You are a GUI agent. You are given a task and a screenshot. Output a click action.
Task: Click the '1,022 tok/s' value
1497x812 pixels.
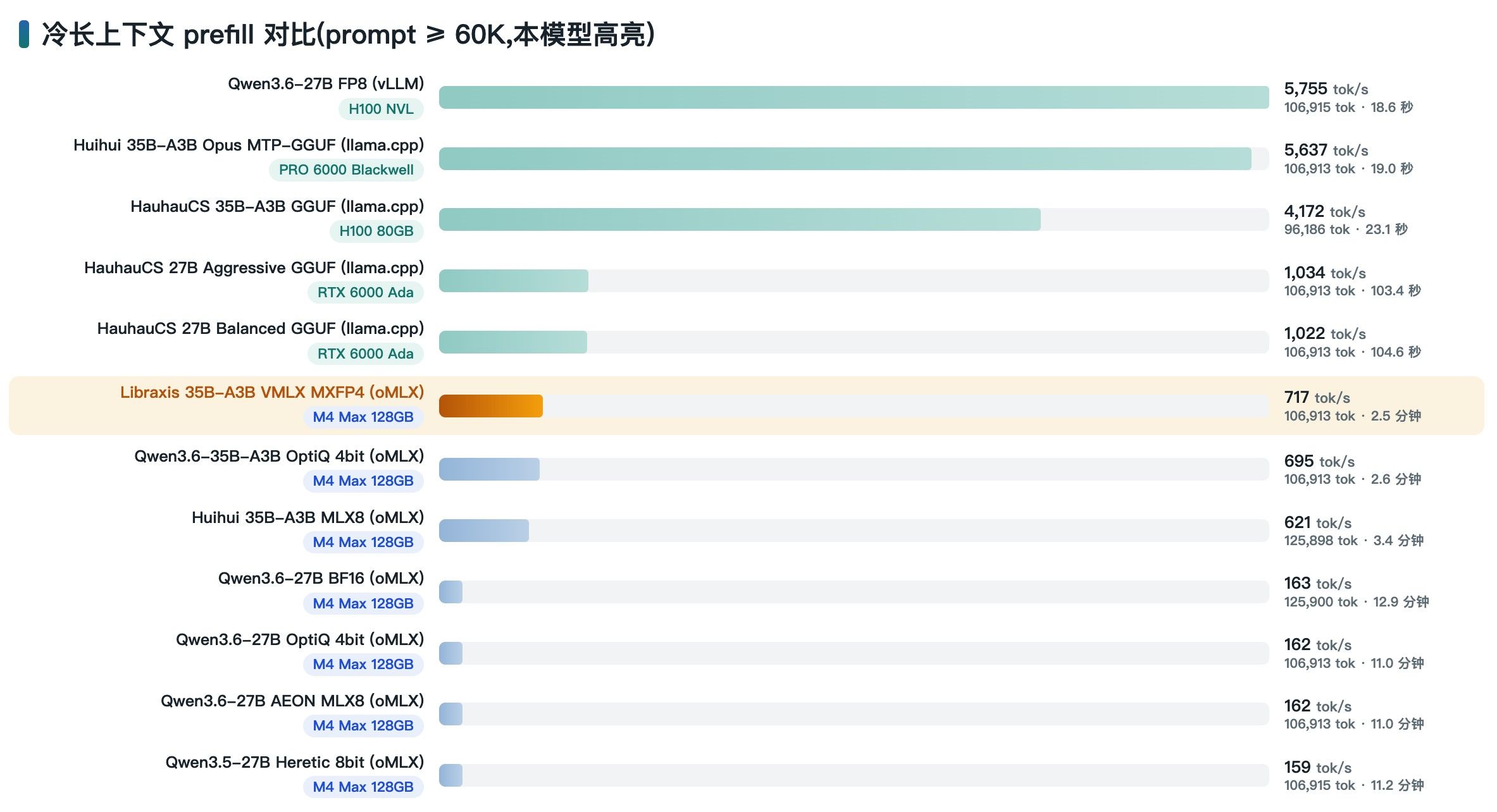pyautogui.click(x=1324, y=334)
